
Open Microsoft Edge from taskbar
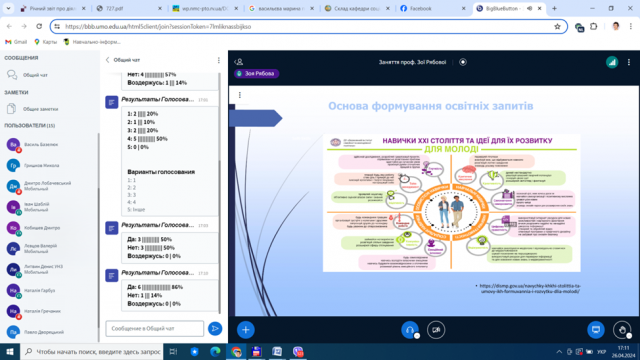point(215,352)
